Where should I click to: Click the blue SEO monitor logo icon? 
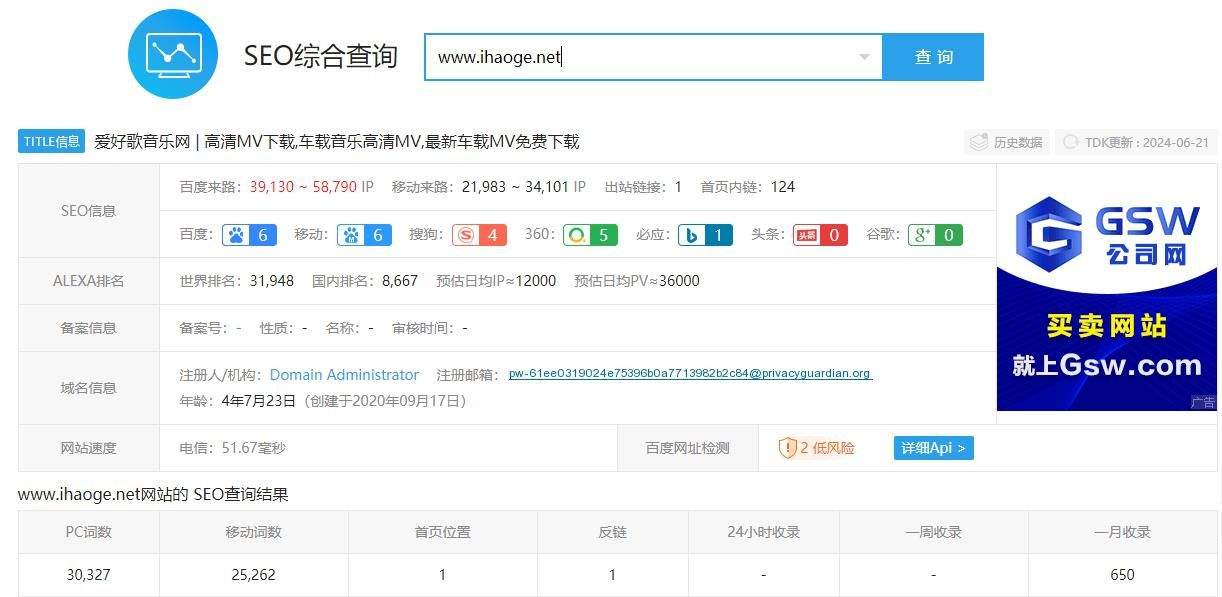coord(174,53)
